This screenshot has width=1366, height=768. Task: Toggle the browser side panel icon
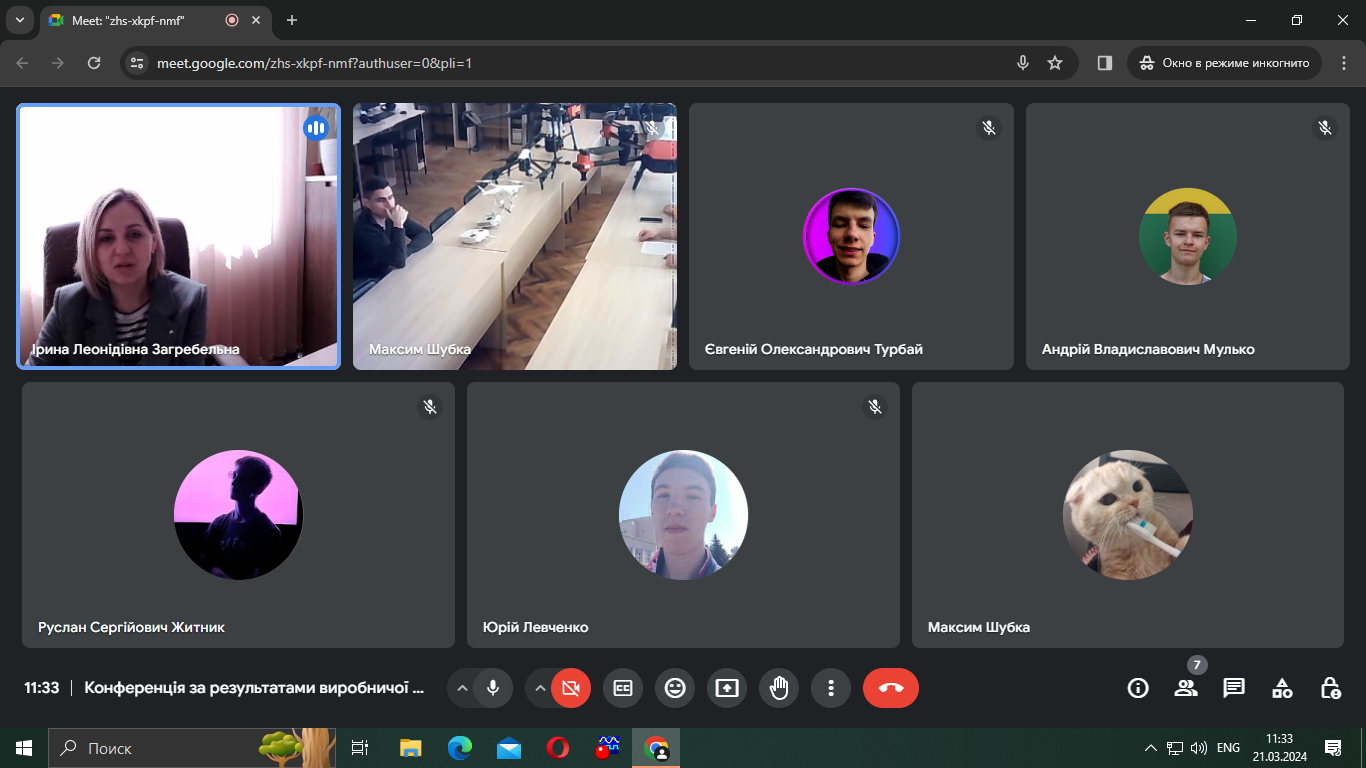(1105, 62)
